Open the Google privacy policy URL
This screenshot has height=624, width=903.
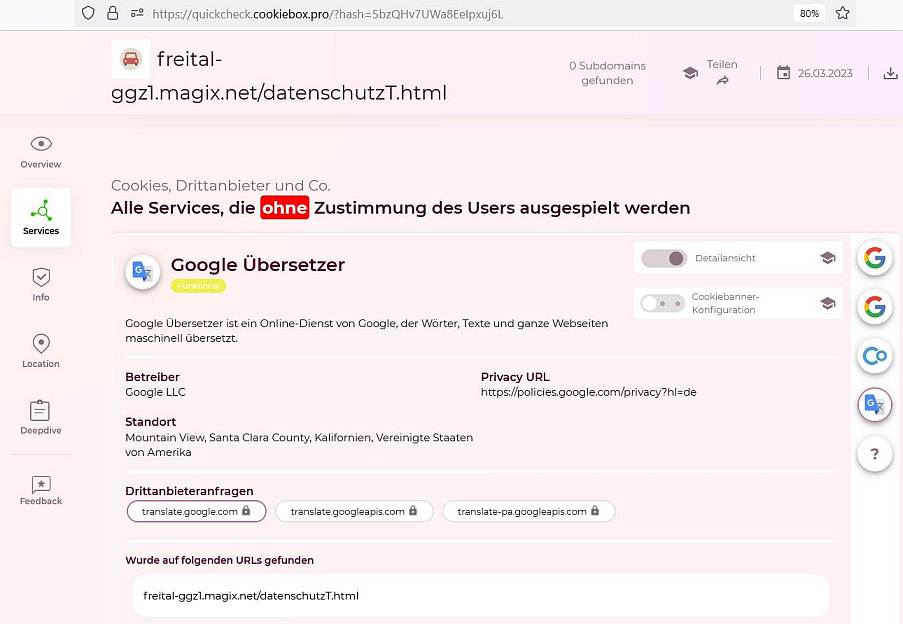coord(589,392)
